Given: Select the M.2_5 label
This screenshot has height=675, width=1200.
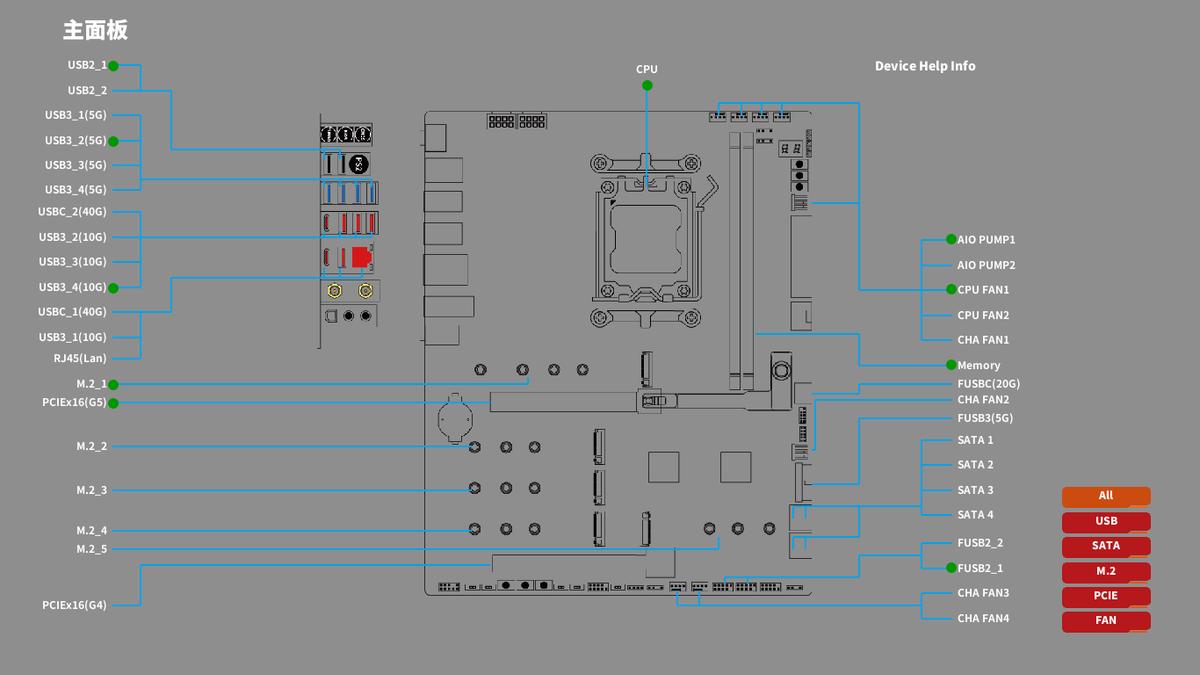Looking at the screenshot, I should 91,549.
